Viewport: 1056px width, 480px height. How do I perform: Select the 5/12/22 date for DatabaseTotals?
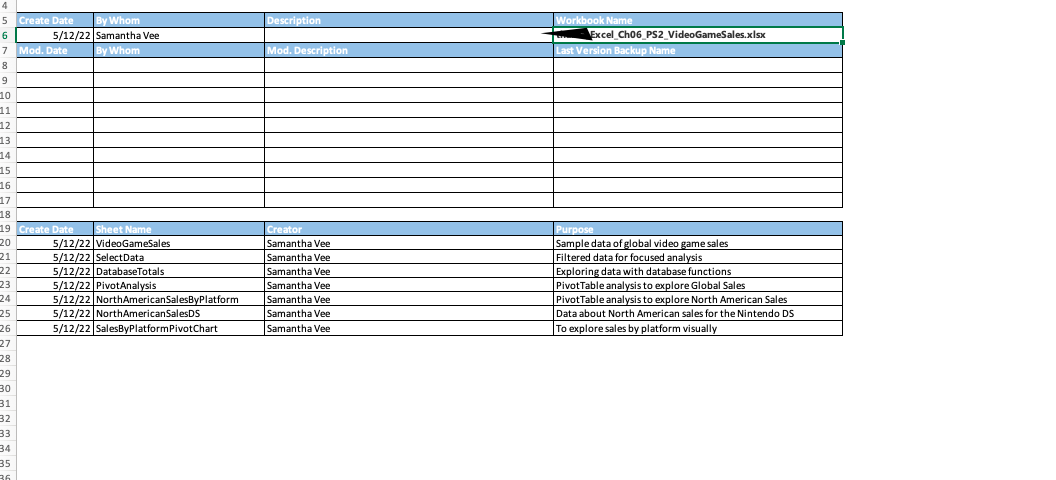tap(55, 271)
